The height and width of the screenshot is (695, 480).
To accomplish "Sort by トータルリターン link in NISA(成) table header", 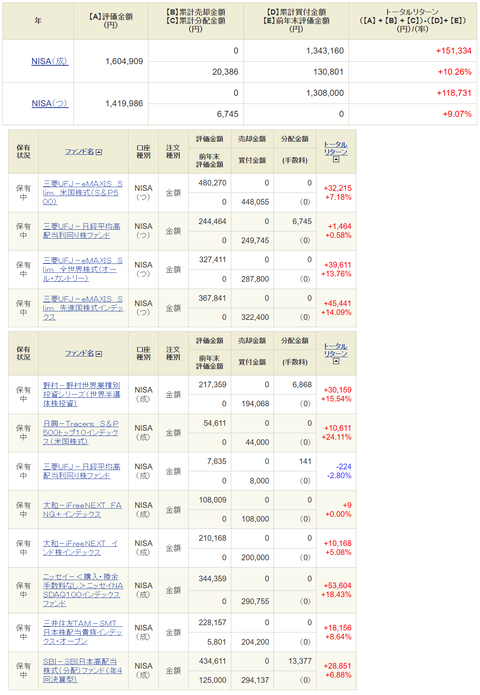I will (336, 350).
